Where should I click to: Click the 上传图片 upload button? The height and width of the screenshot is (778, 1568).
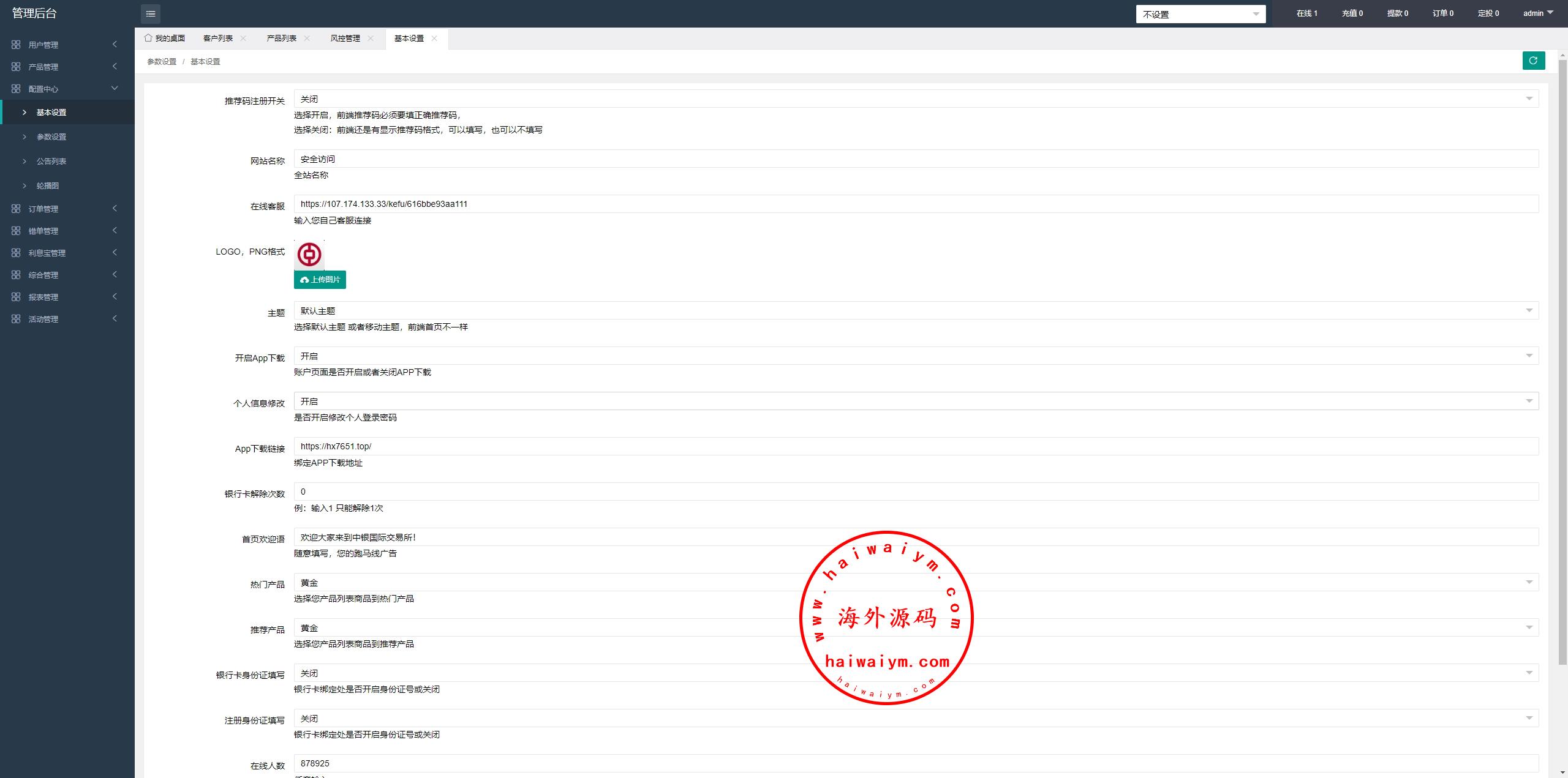click(x=320, y=280)
